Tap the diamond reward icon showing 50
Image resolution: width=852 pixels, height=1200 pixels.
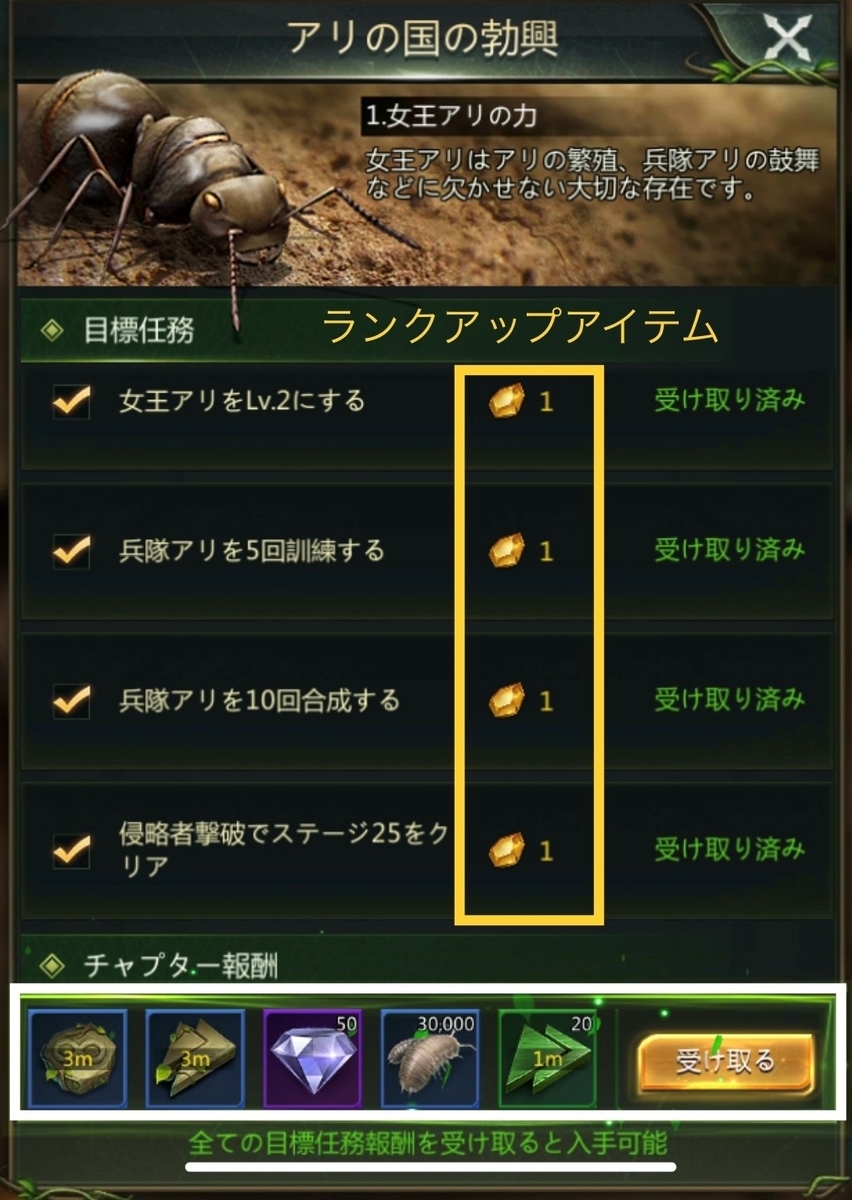tap(313, 1058)
